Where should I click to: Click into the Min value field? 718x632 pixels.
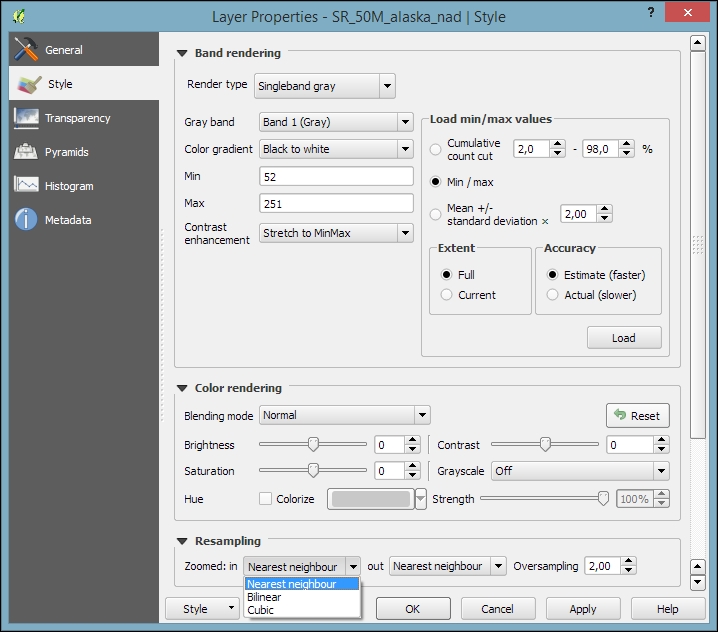tap(335, 176)
